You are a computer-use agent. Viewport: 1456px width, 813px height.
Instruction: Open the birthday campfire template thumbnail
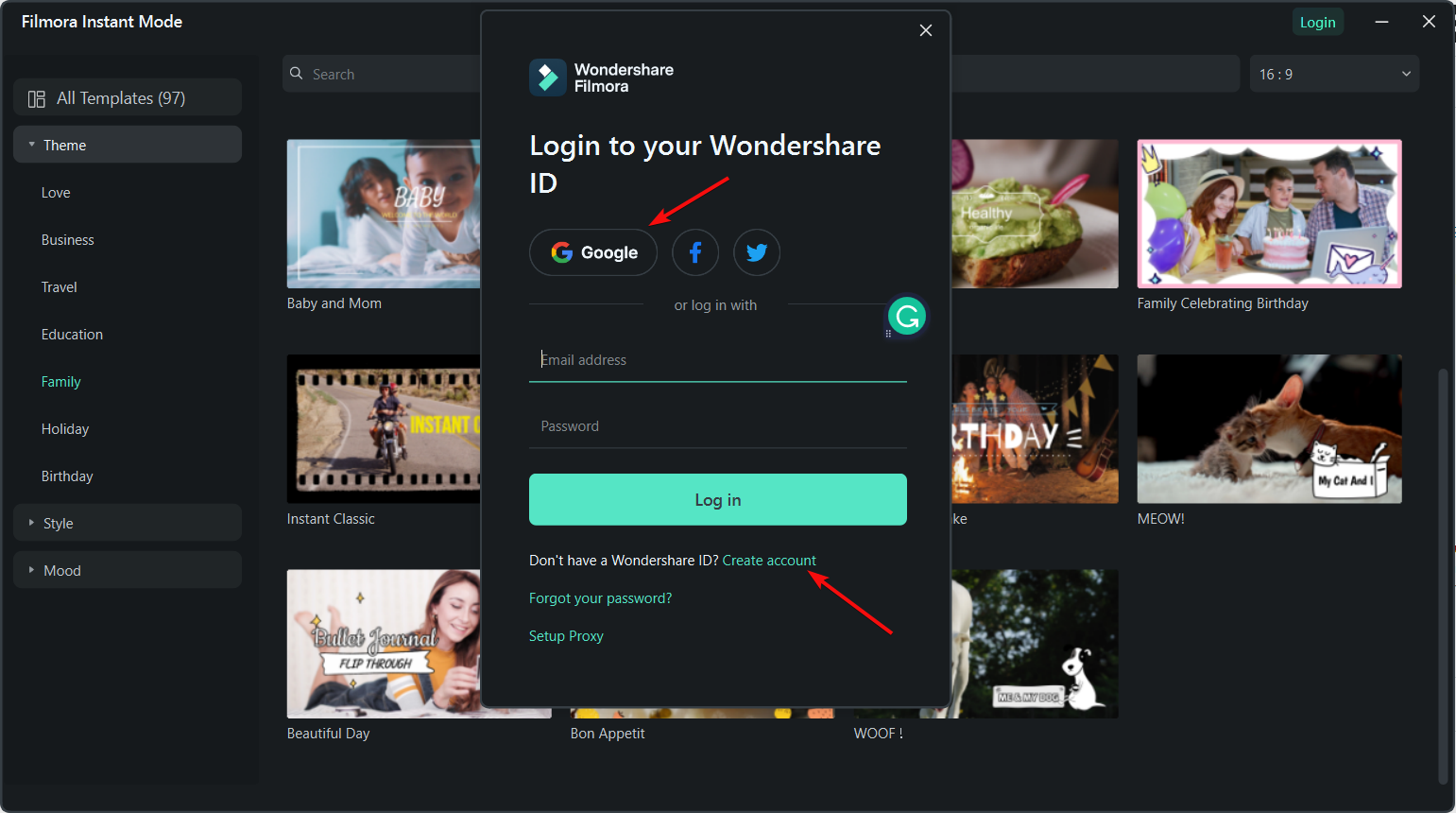pos(1035,428)
